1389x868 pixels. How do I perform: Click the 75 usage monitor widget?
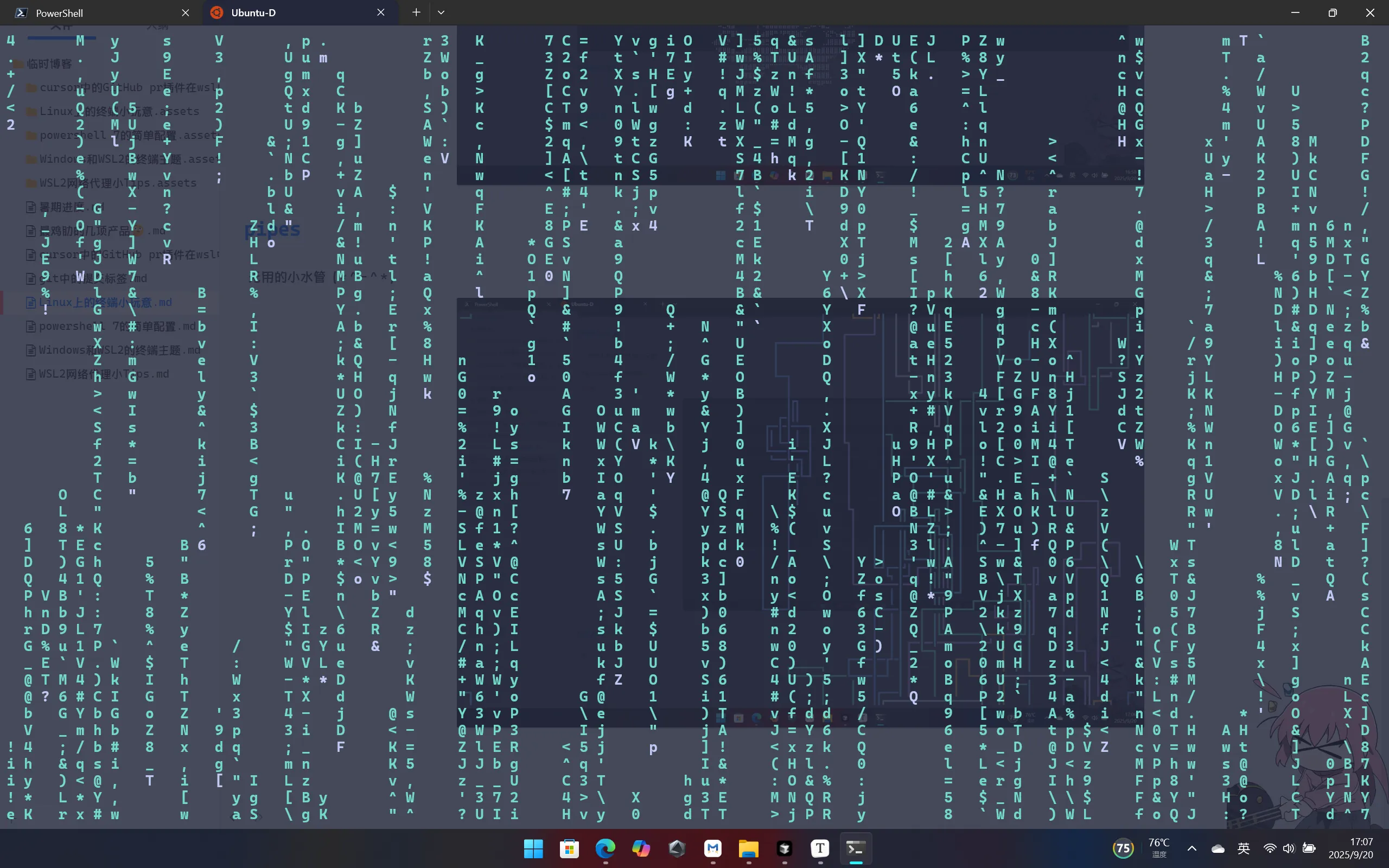click(x=1123, y=848)
